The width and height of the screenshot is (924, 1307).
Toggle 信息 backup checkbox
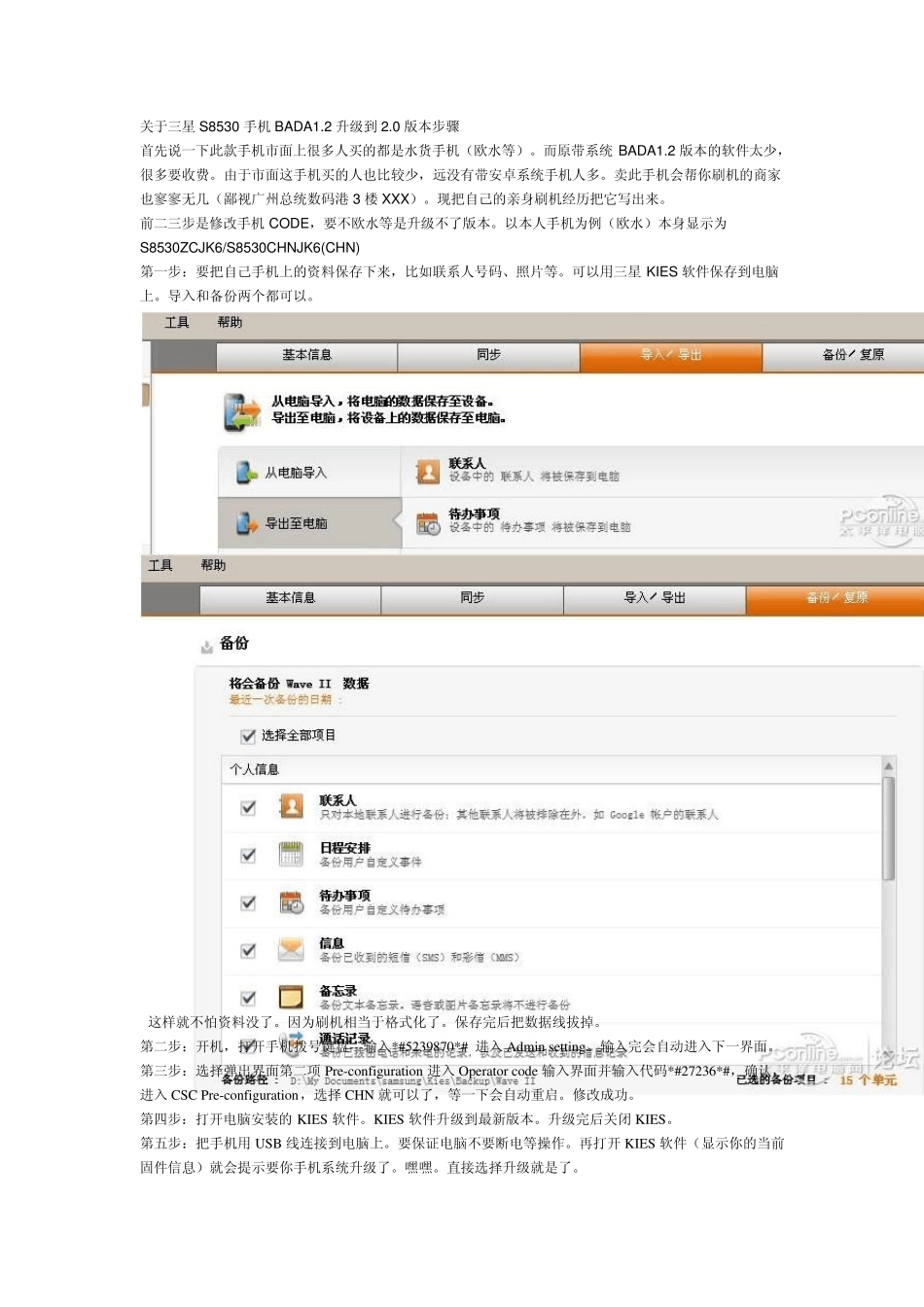click(x=248, y=950)
